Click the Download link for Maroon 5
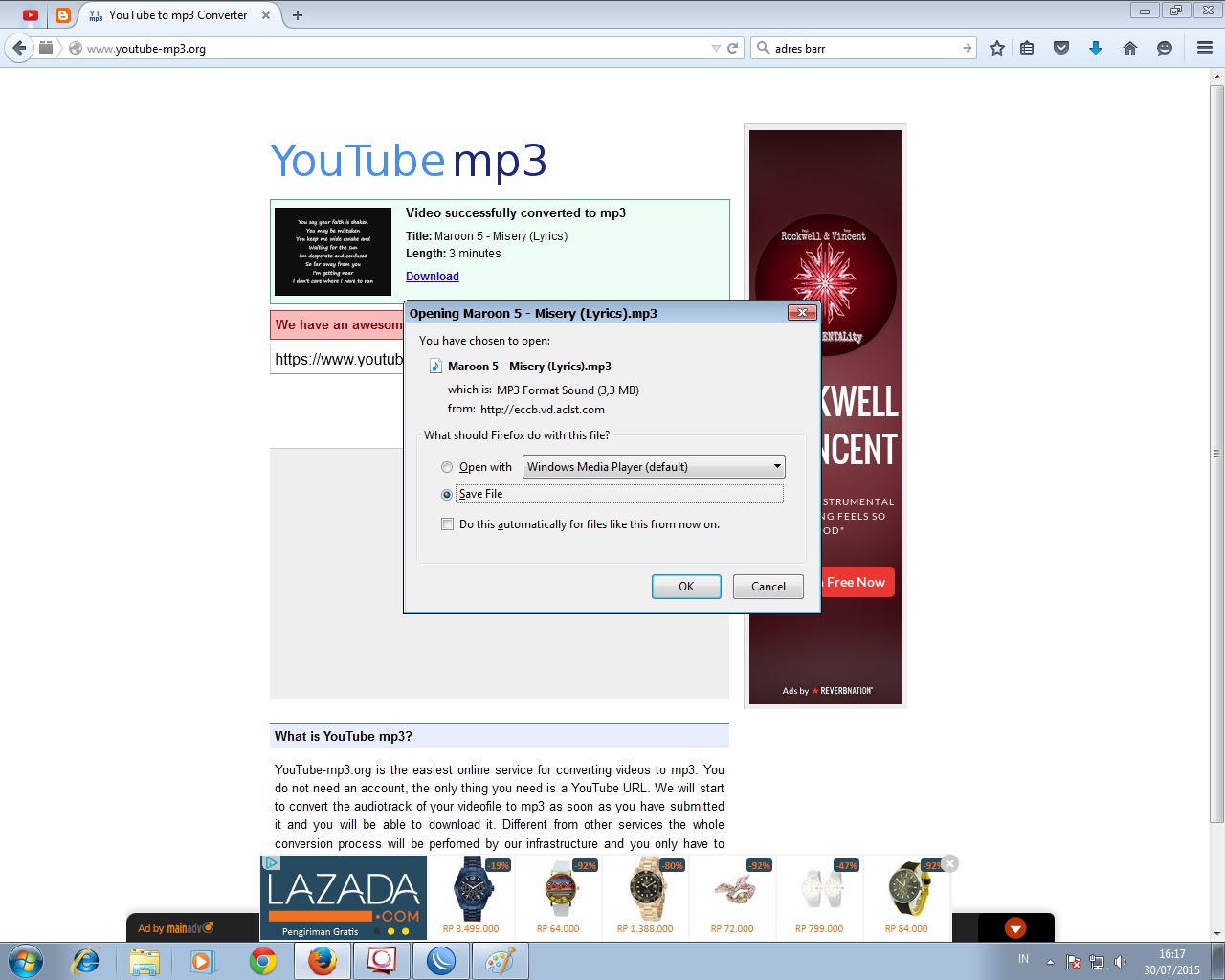Viewport: 1225px width, 980px height. point(433,277)
